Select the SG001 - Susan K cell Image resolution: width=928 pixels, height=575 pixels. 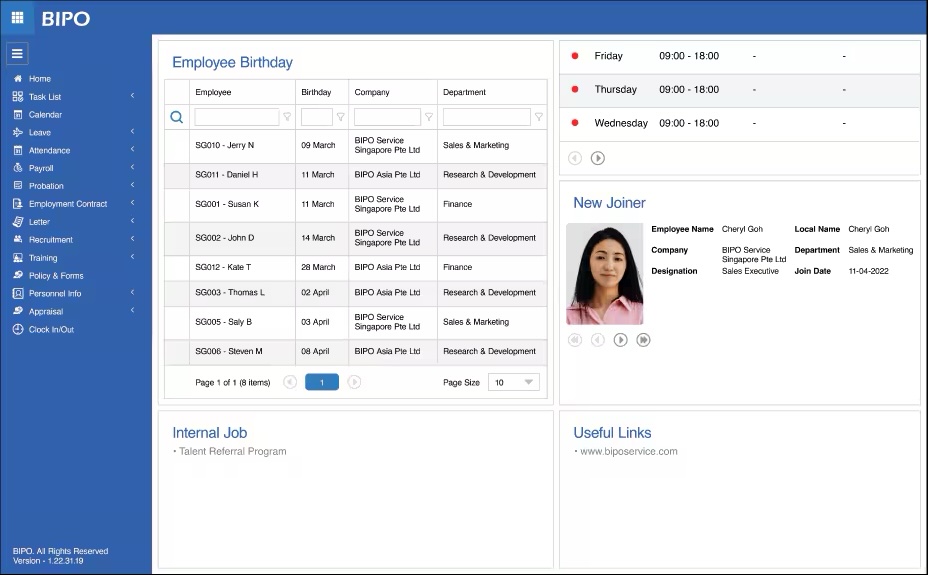(243, 204)
